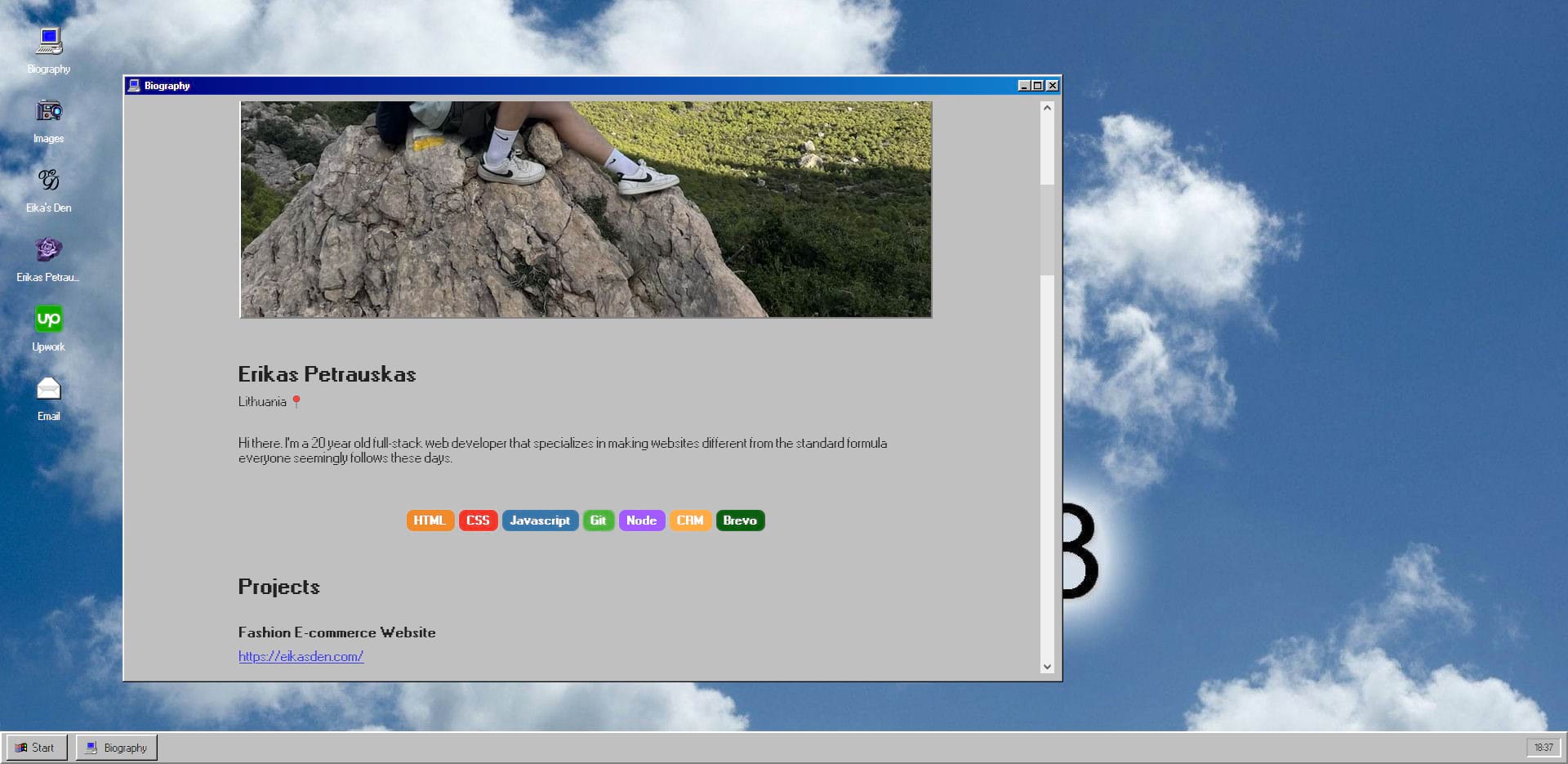This screenshot has width=1568, height=764.
Task: Open the Images desktop icon
Action: 49,112
